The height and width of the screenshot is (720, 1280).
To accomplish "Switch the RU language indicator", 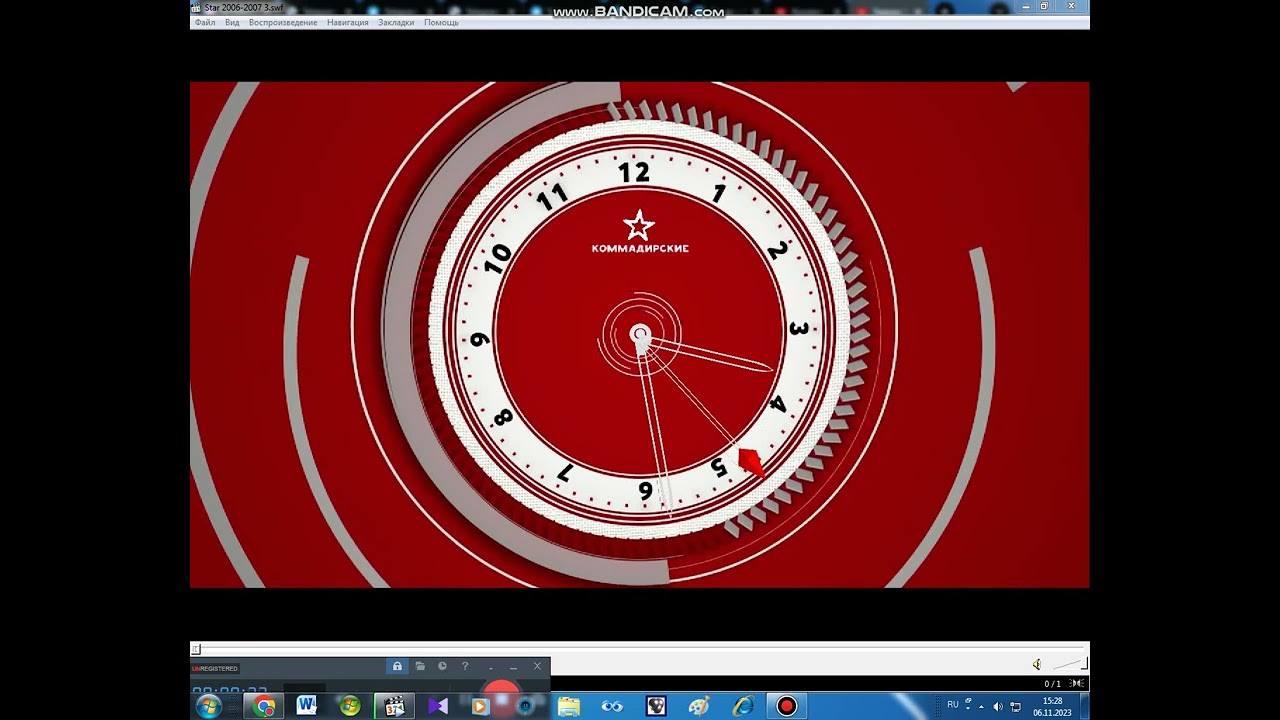I will (953, 705).
